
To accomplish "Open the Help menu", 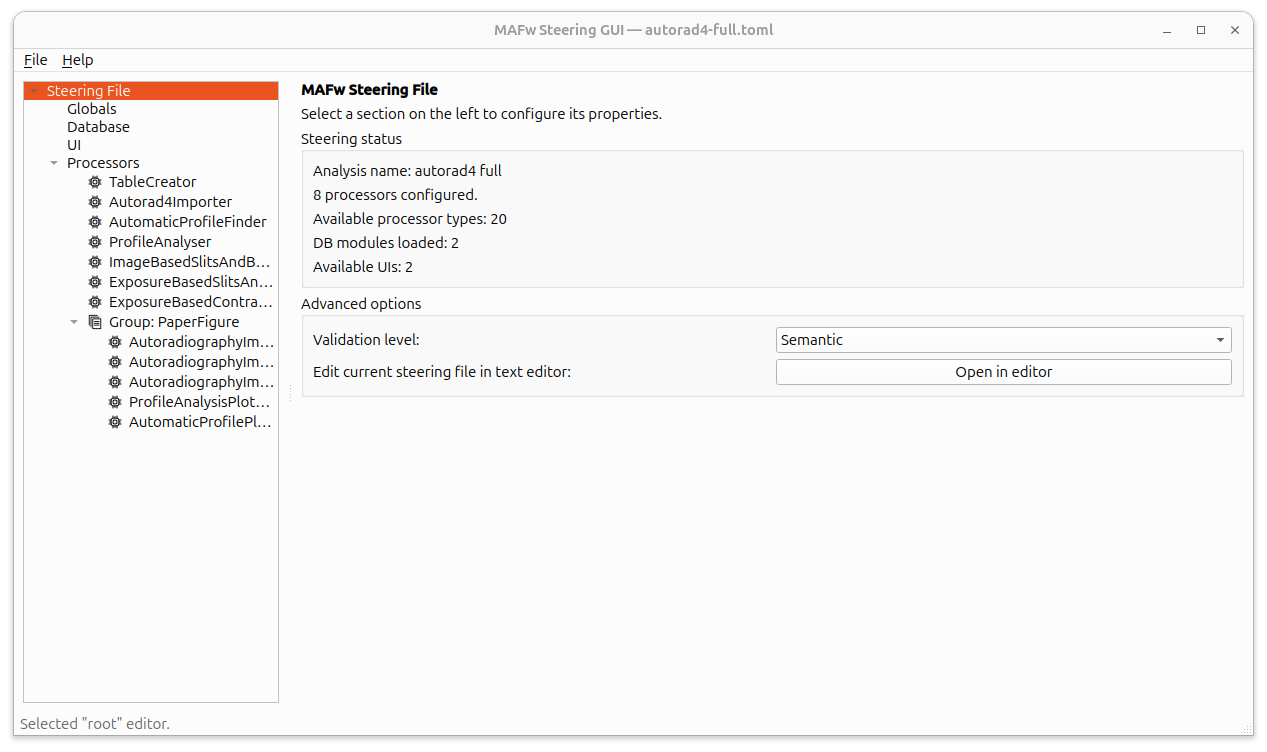I will click(77, 60).
